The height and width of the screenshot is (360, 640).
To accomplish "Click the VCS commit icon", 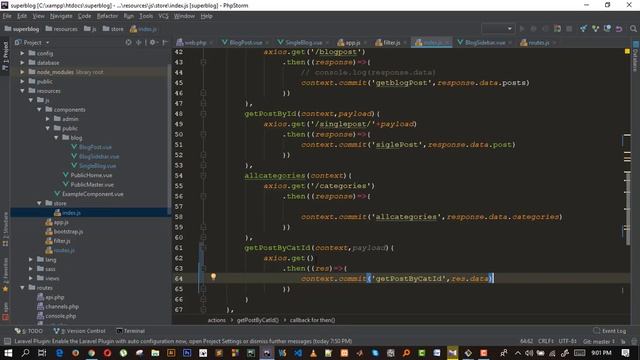I will tap(595, 29).
